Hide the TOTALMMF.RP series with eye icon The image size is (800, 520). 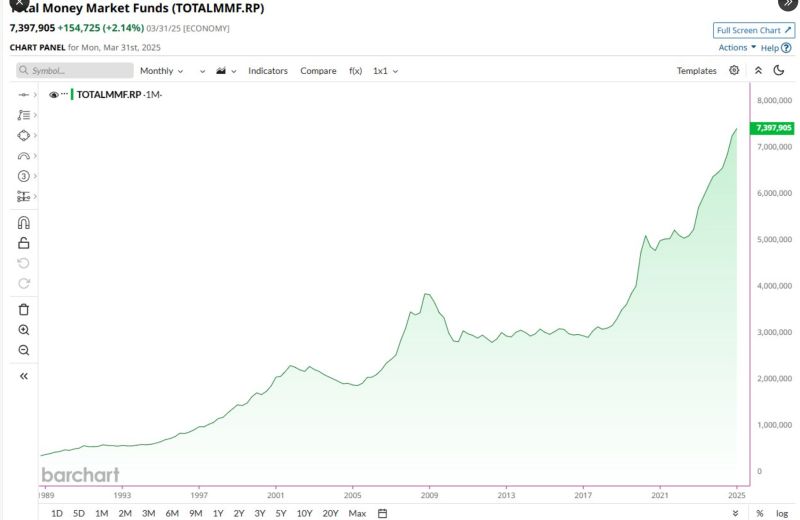tap(53, 94)
